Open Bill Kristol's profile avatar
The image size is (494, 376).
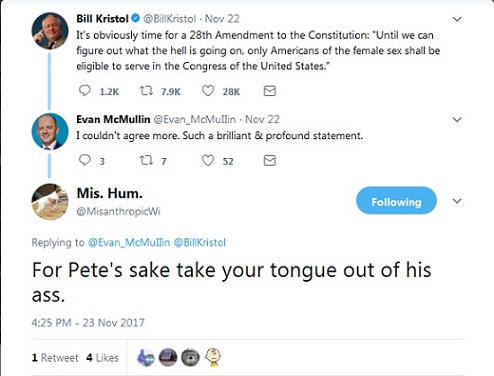(50, 31)
